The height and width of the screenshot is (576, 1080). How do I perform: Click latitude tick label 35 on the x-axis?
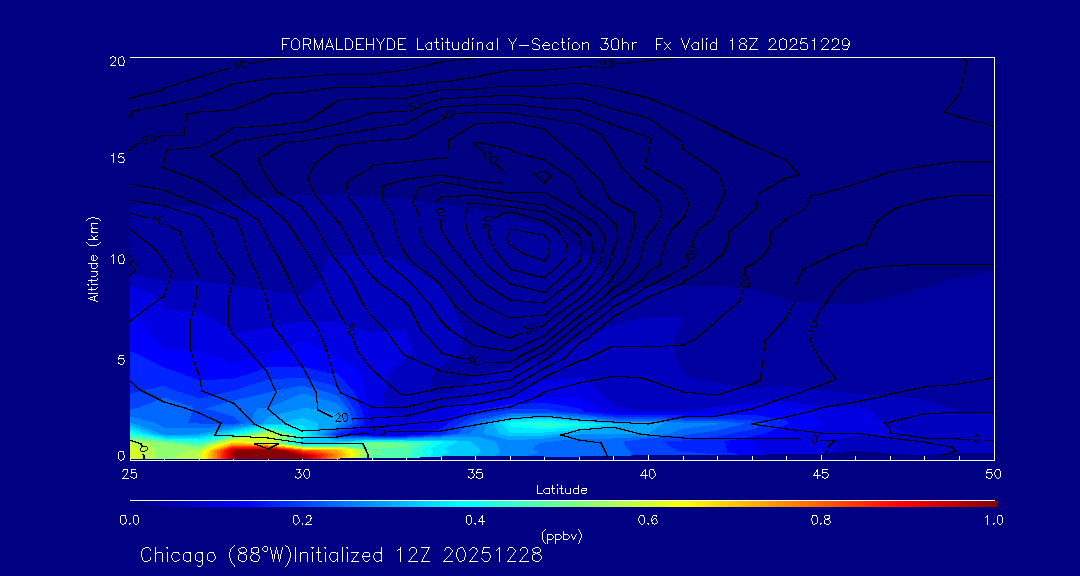pos(475,473)
